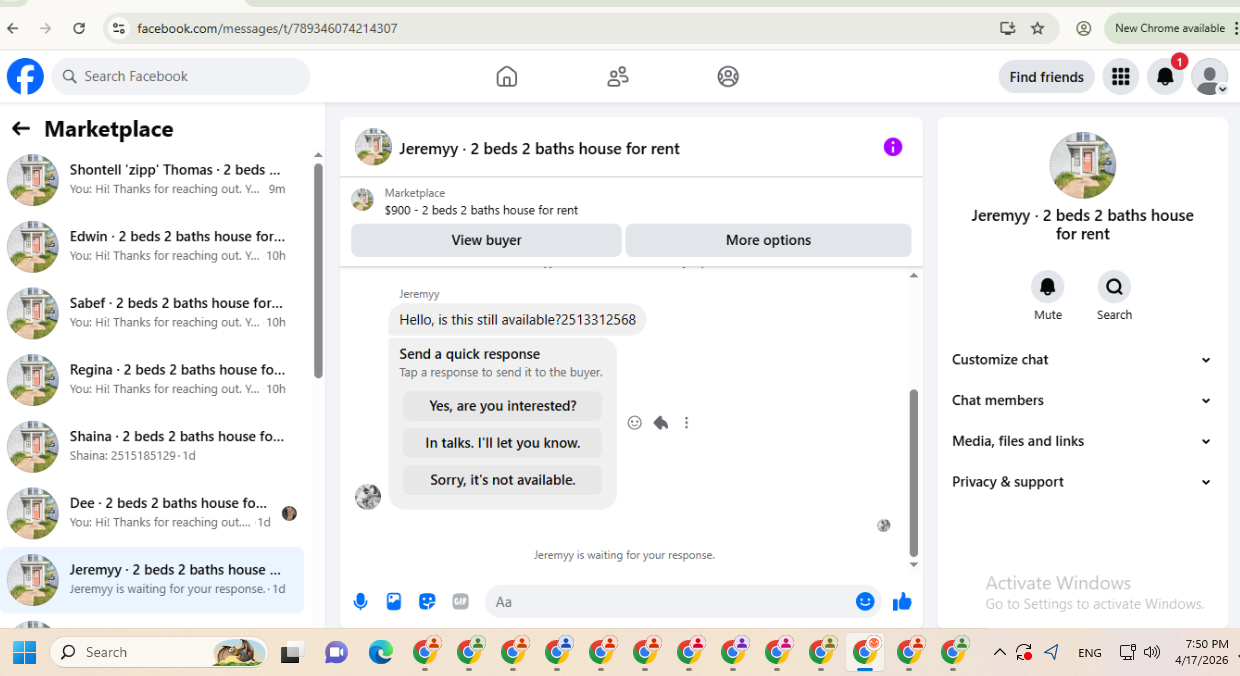The height and width of the screenshot is (676, 1240).
Task: Click Find friends button
Action: coord(1046,77)
